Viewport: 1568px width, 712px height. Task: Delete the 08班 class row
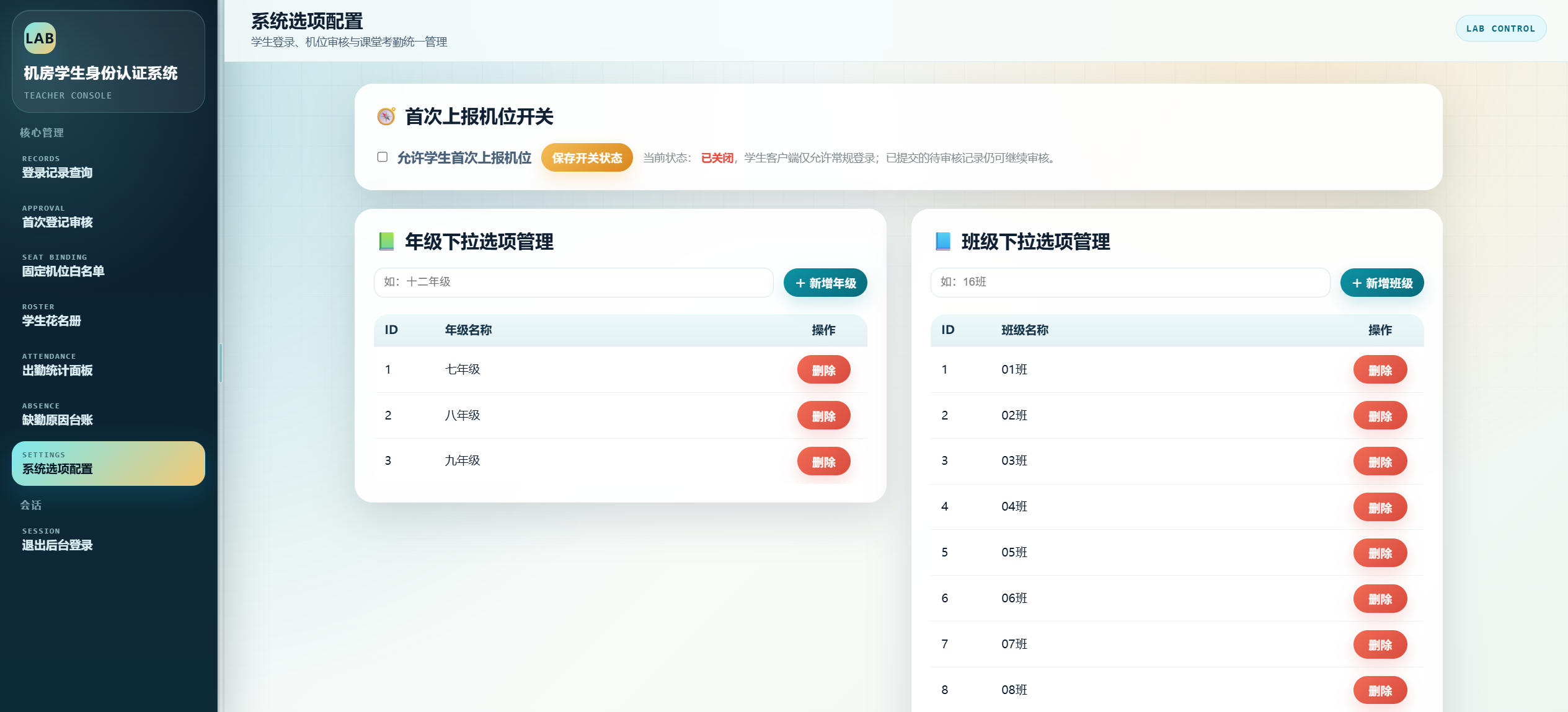[x=1380, y=690]
